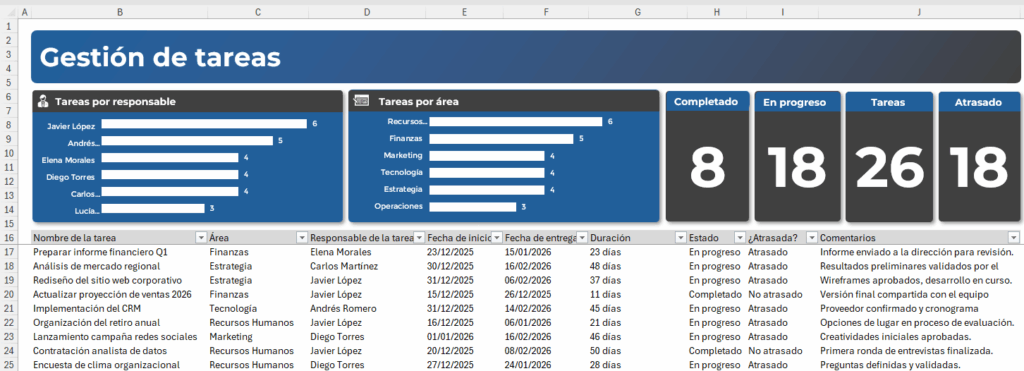
Task: Click the Tareas por responsable chart title
Action: pyautogui.click(x=115, y=102)
